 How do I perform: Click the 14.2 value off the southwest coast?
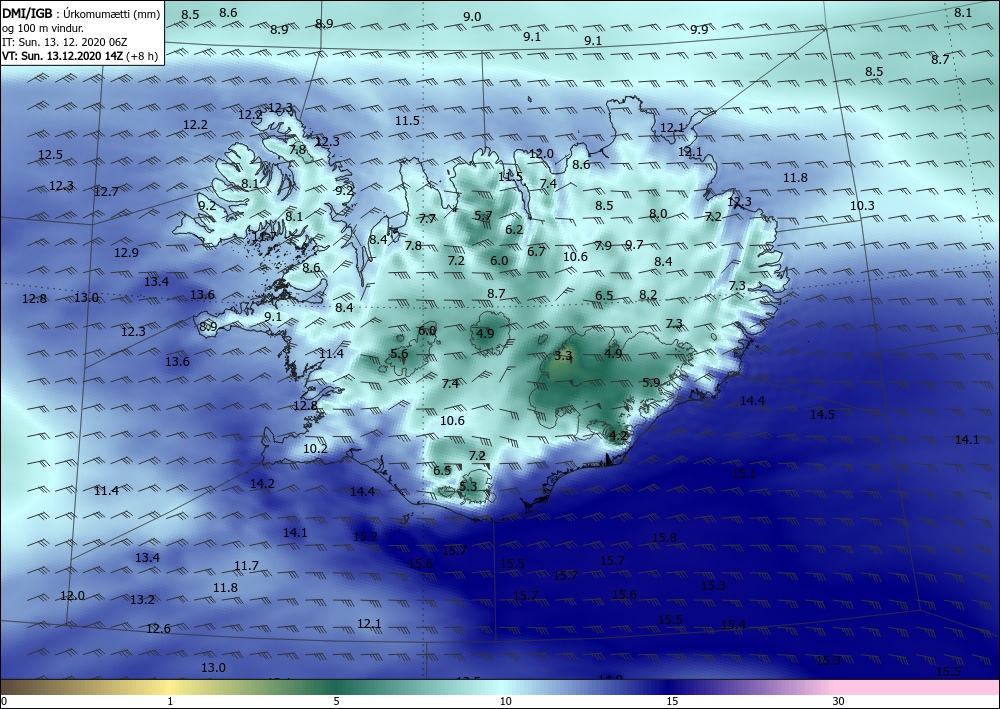click(262, 483)
